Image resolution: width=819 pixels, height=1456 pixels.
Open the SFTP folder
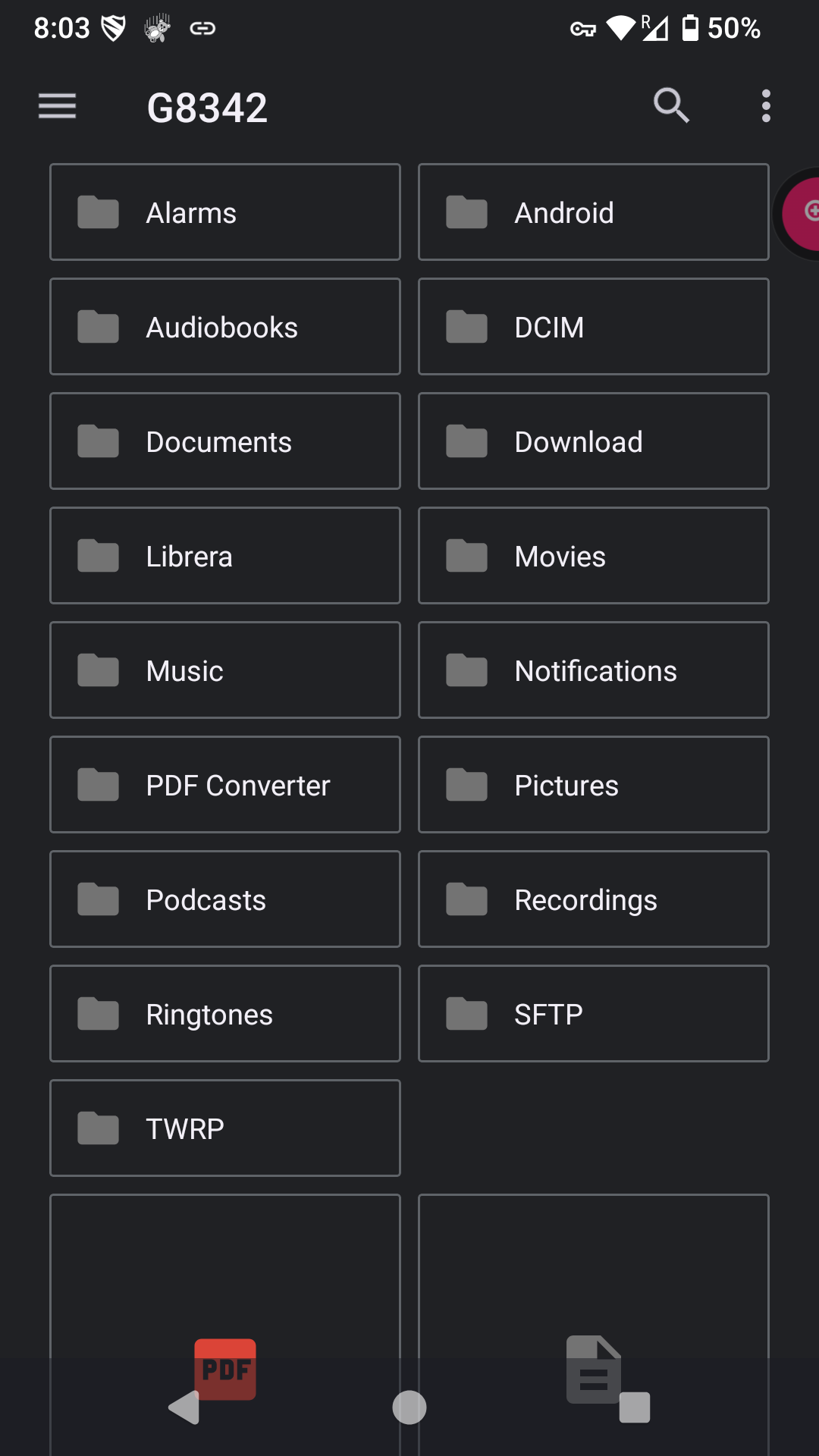(593, 1014)
